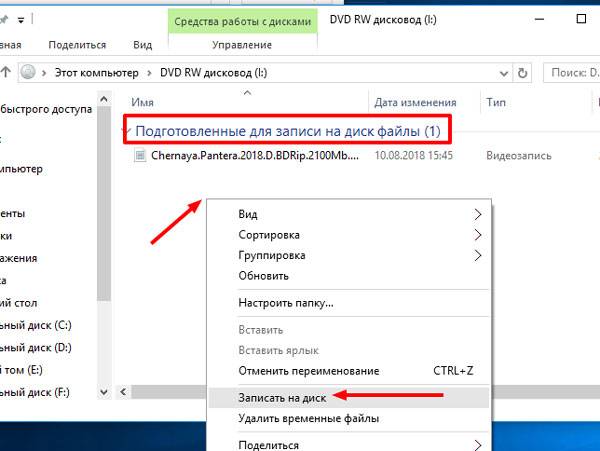Viewport: 600px width, 451px height.
Task: Open the Поделиться ribbon tab
Action: 75,45
